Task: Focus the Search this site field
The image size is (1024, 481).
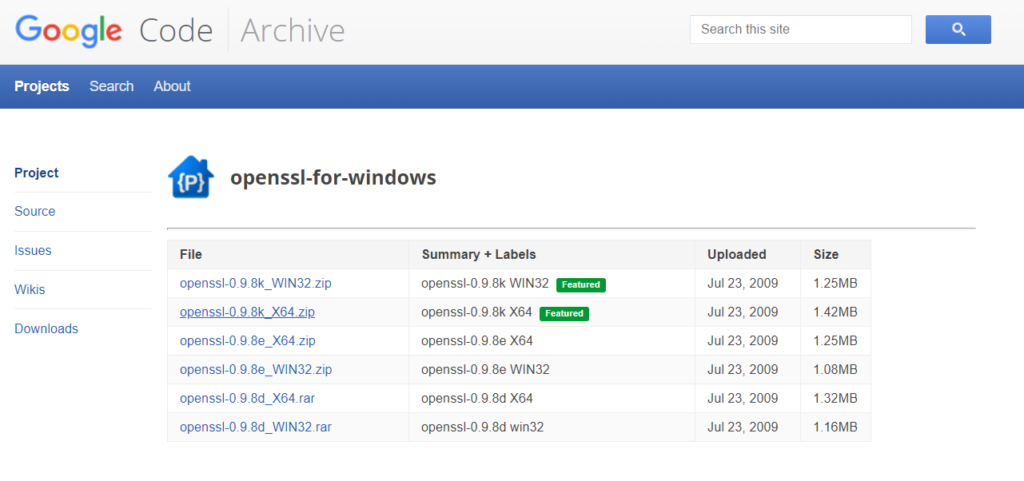Action: tap(801, 29)
